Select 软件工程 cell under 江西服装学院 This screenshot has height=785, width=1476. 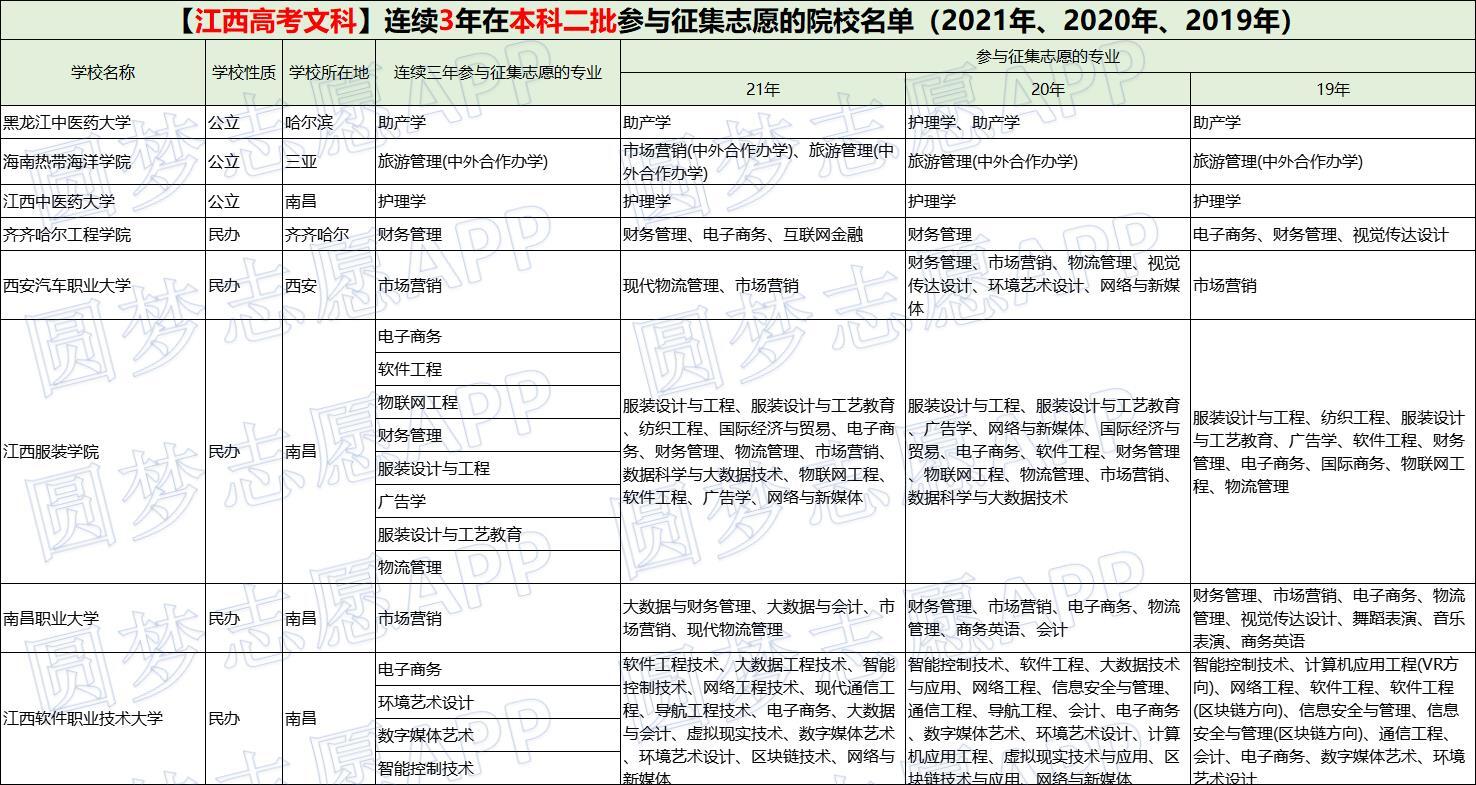coord(498,369)
